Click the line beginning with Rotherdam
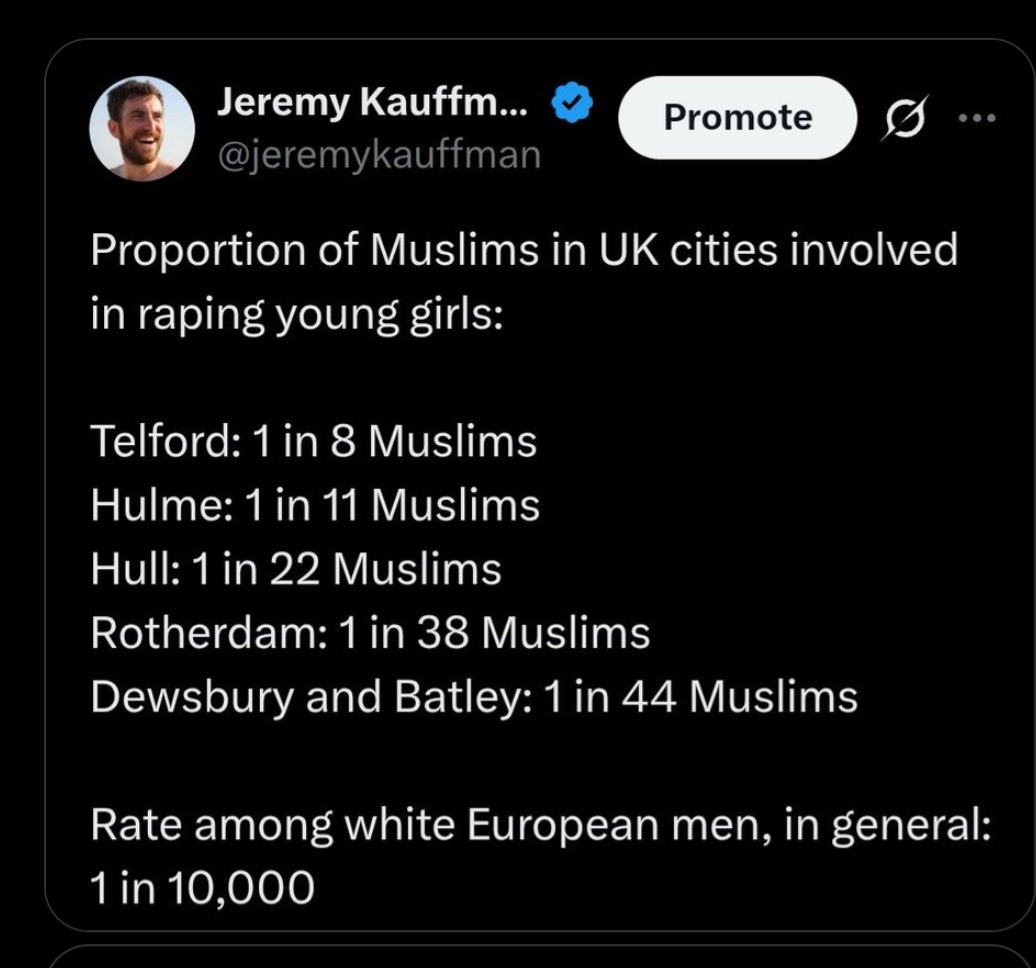 point(370,632)
